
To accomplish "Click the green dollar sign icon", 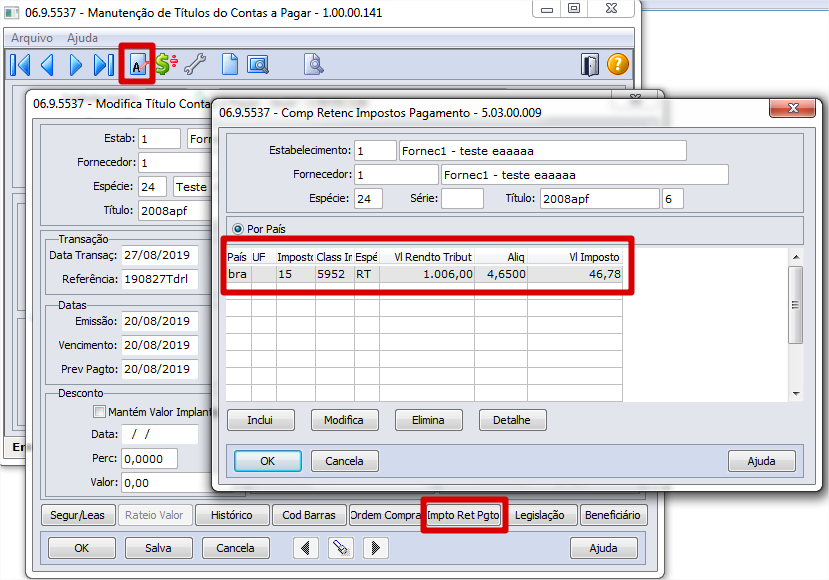I will [x=165, y=65].
